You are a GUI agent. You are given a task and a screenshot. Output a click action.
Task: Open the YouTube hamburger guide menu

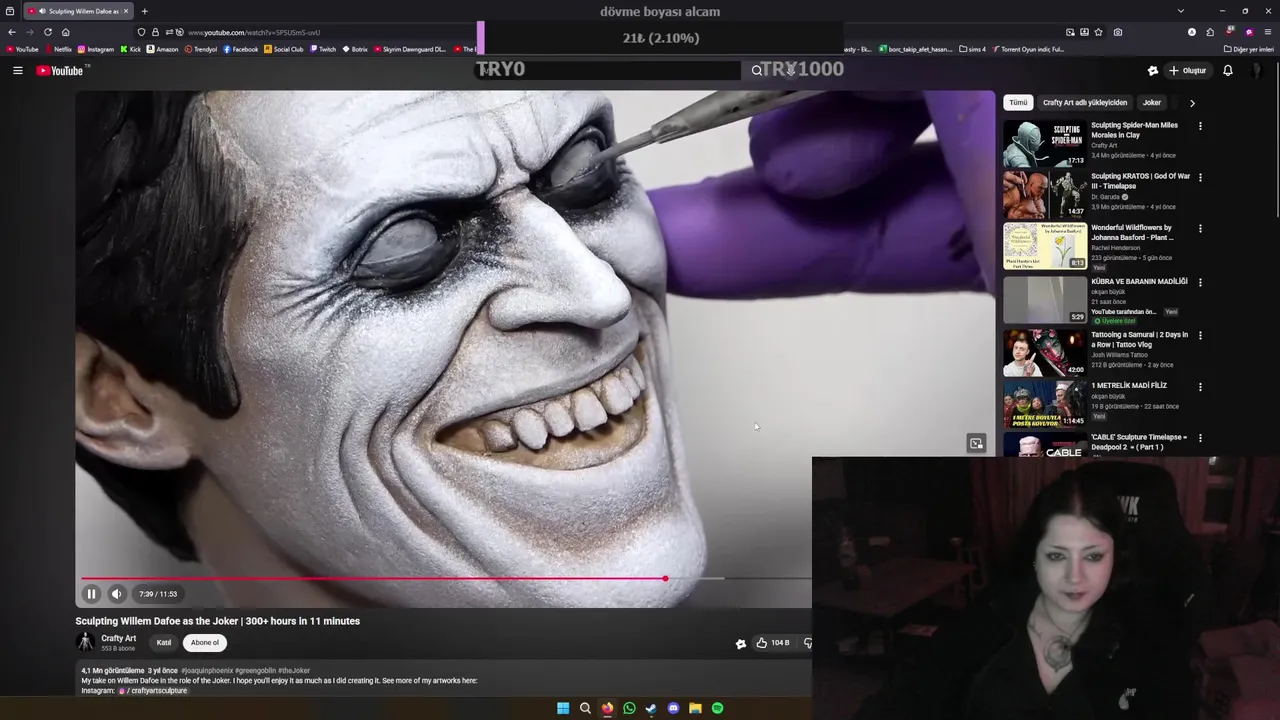(x=17, y=71)
